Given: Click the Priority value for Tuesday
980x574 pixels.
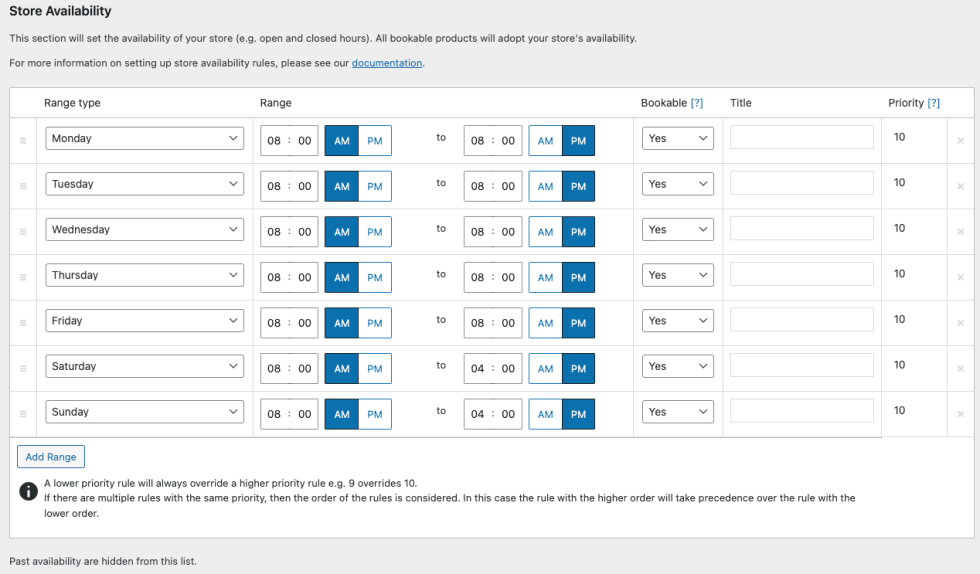Looking at the screenshot, I should click(900, 183).
